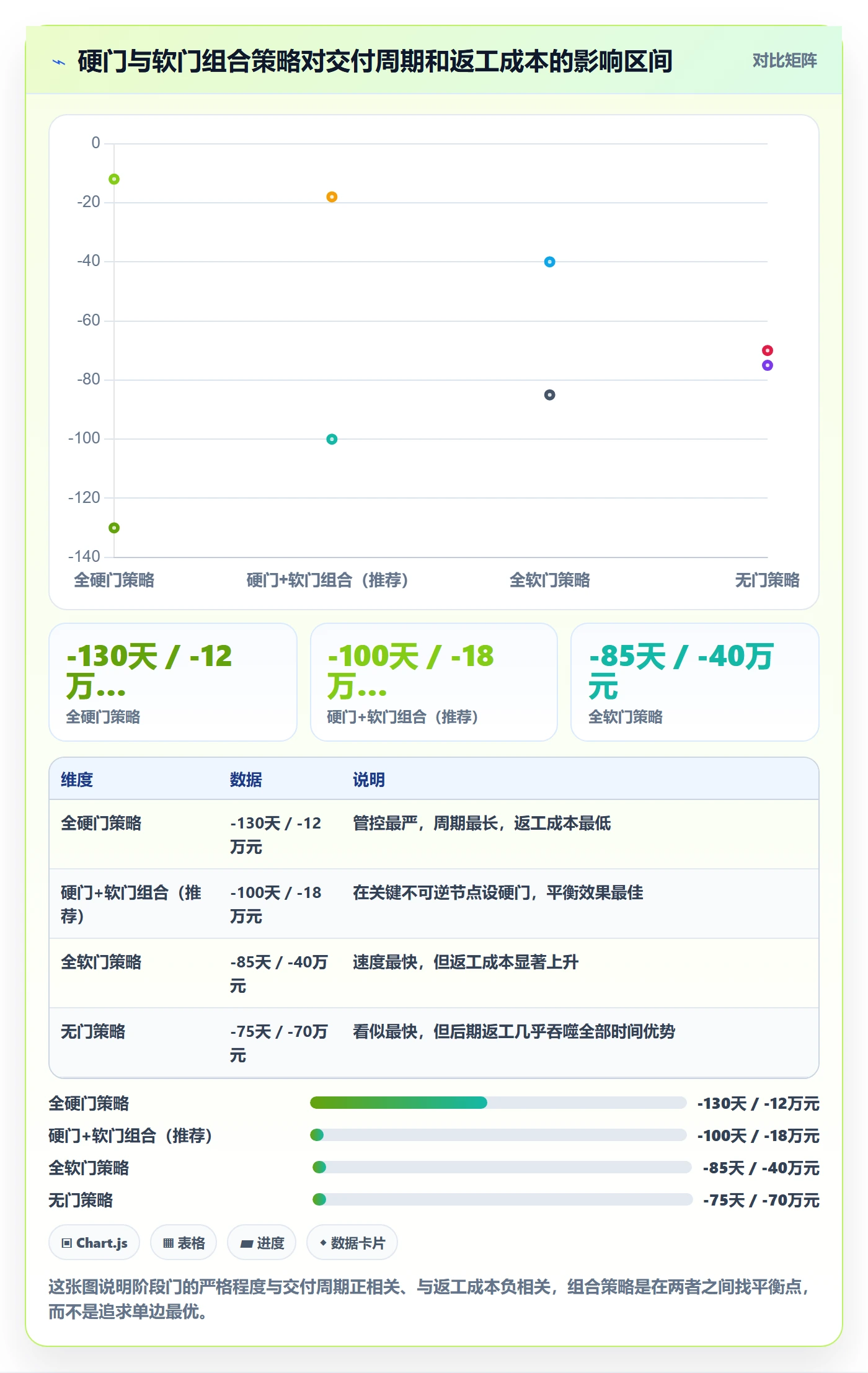Open the -100天 / -18万 data card
The image size is (868, 1373).
(x=434, y=682)
